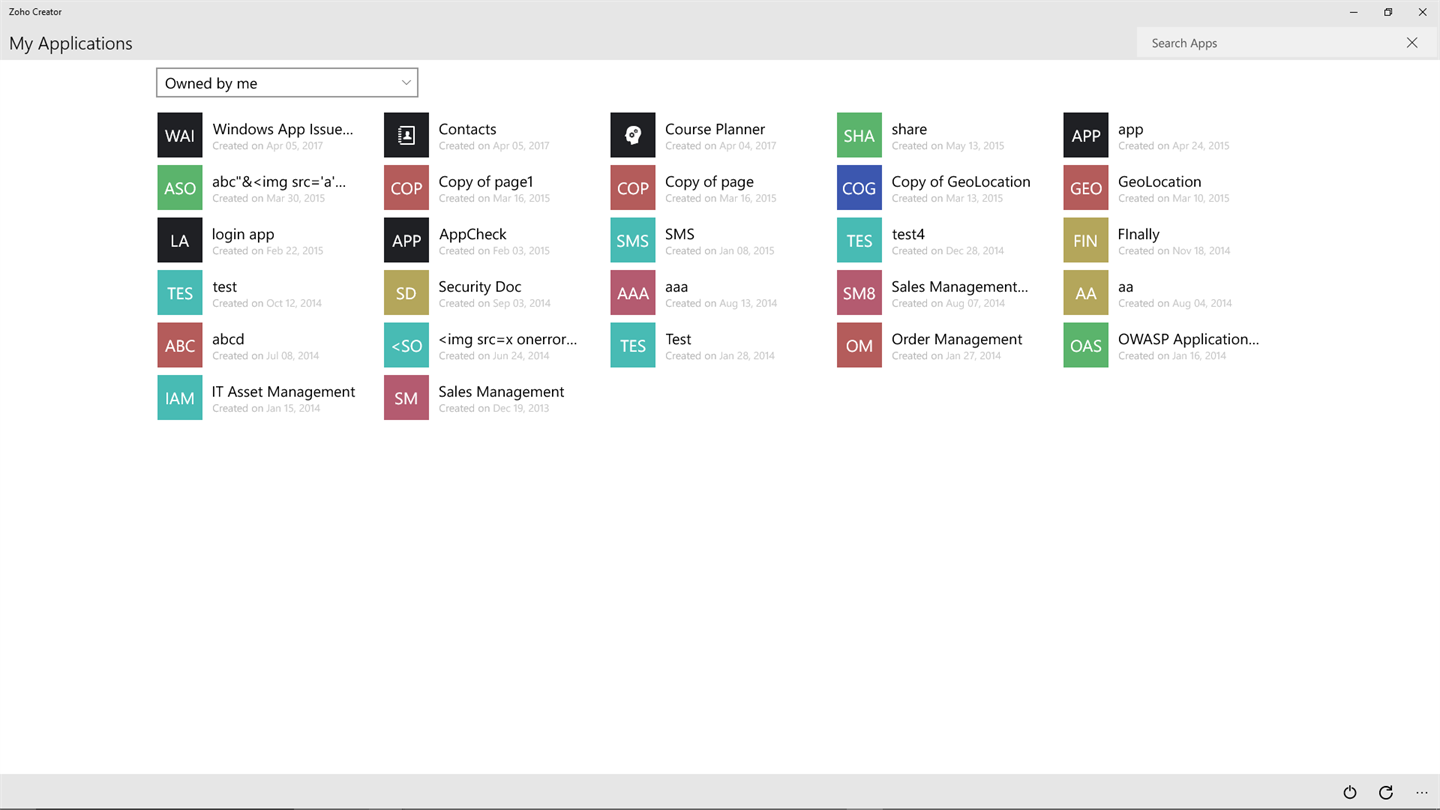The image size is (1440, 810).
Task: Click the blue COG GeoLocation copy tile
Action: click(859, 188)
